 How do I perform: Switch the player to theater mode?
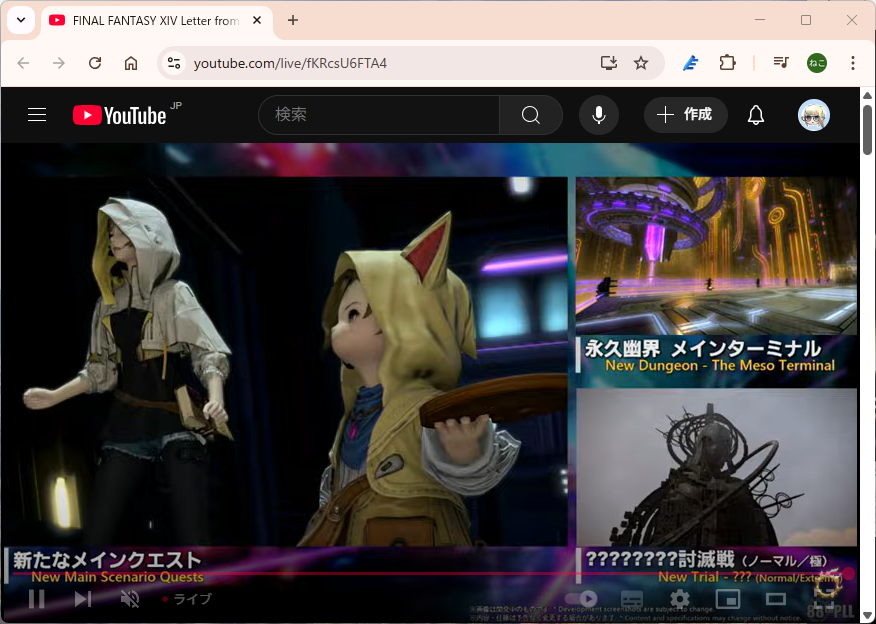click(776, 599)
